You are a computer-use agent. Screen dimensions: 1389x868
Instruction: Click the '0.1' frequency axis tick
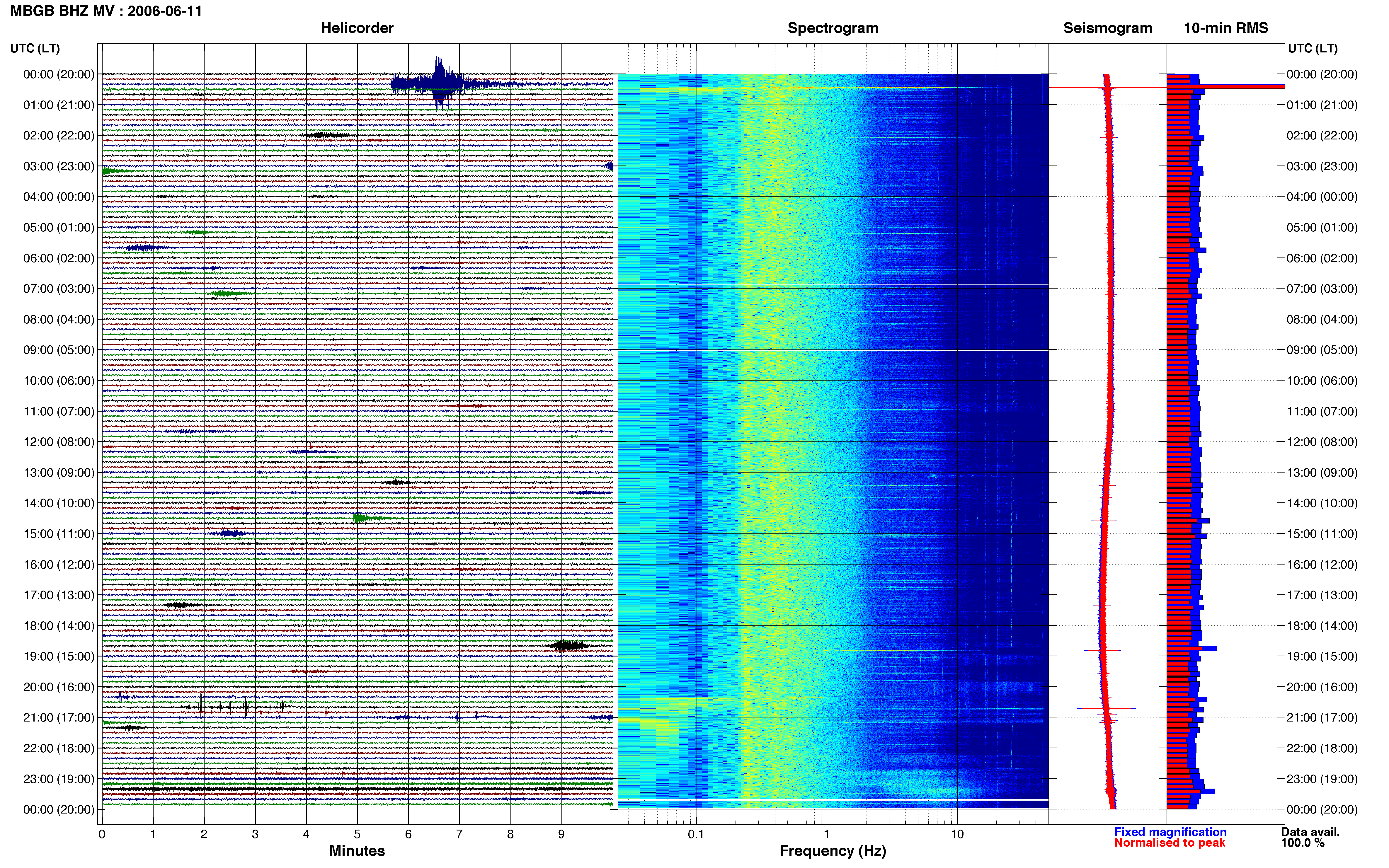pos(696,835)
